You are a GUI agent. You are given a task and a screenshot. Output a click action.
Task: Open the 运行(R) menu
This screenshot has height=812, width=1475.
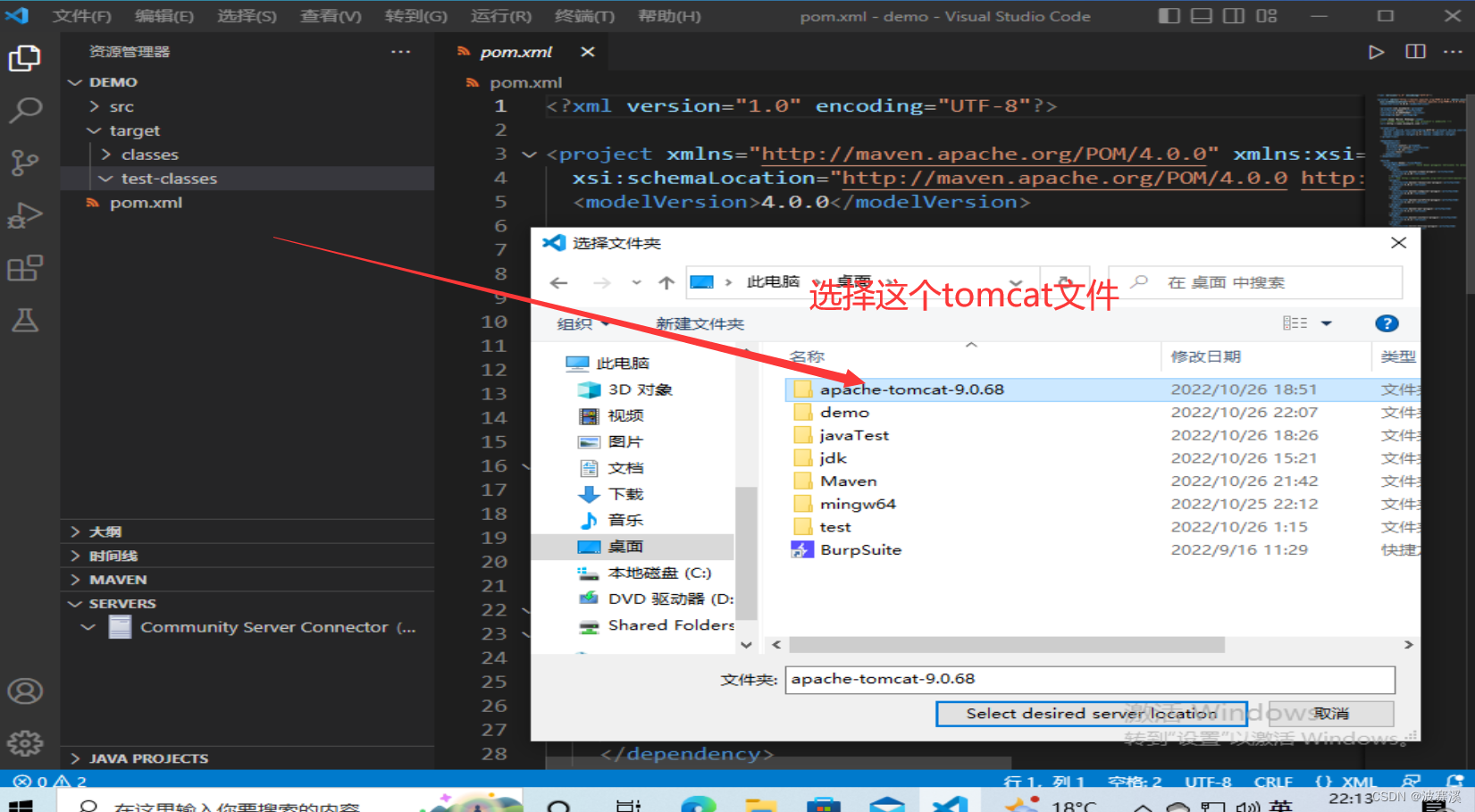pos(500,16)
